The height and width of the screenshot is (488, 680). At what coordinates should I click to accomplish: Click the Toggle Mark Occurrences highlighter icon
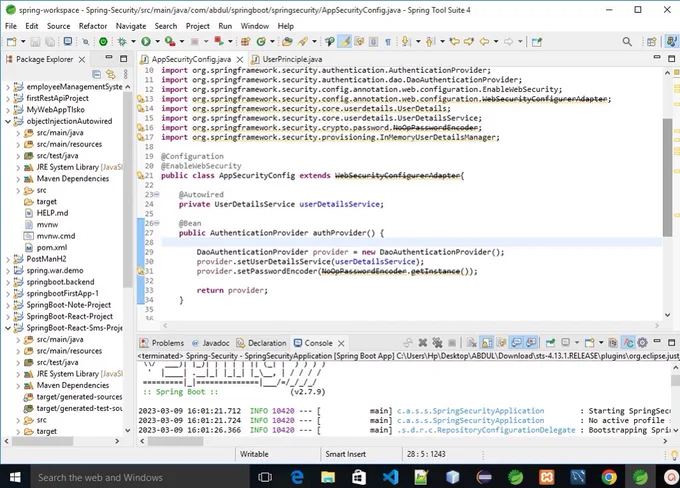(345, 42)
